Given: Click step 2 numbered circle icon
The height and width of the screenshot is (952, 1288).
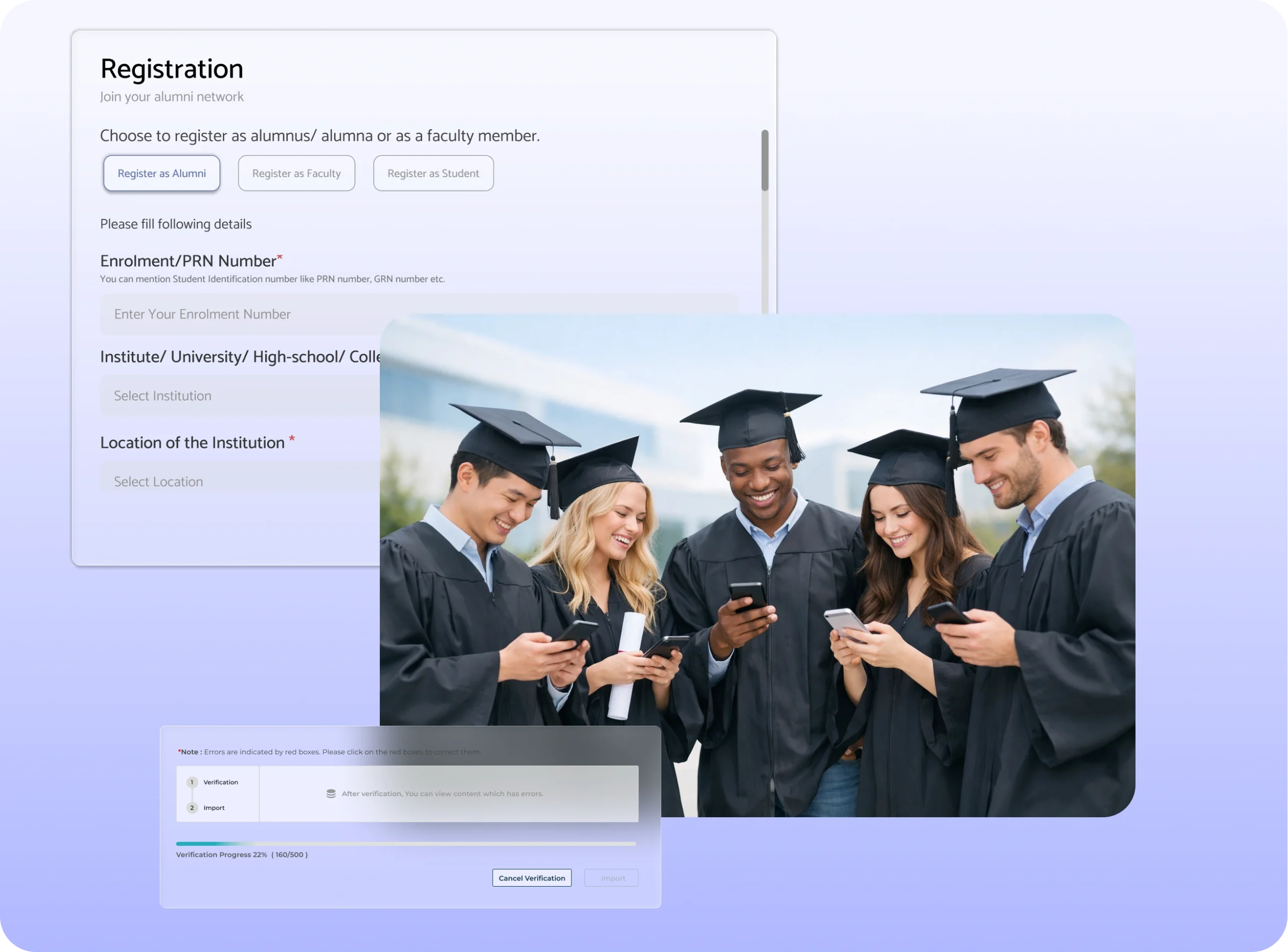Looking at the screenshot, I should point(192,807).
